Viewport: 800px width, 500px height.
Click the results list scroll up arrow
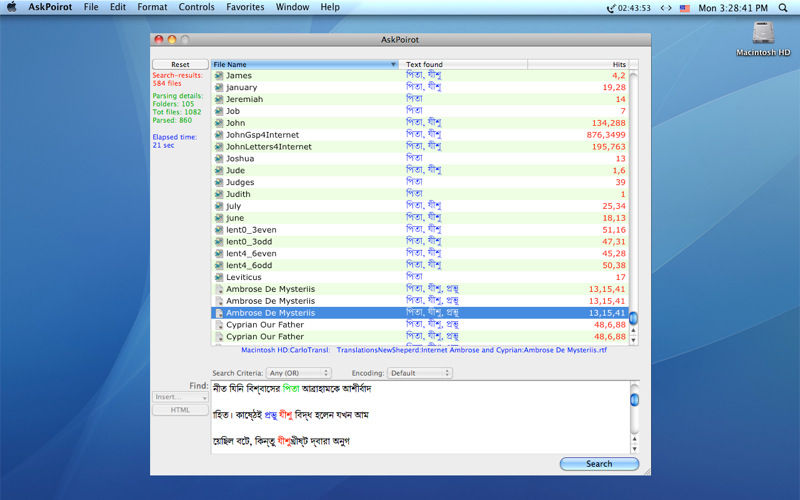coord(634,331)
